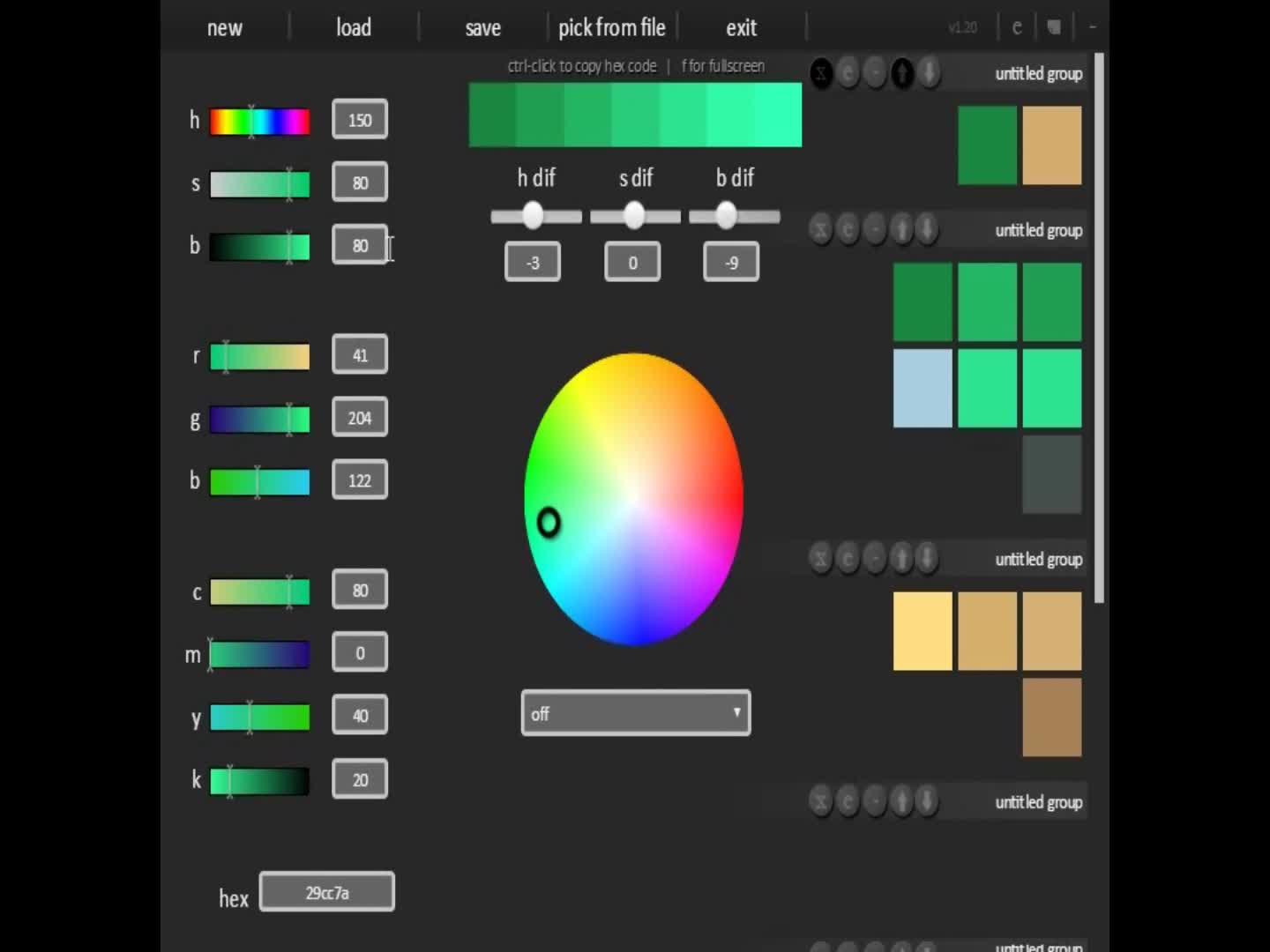Click up arrow icon of third untitled group

(901, 559)
